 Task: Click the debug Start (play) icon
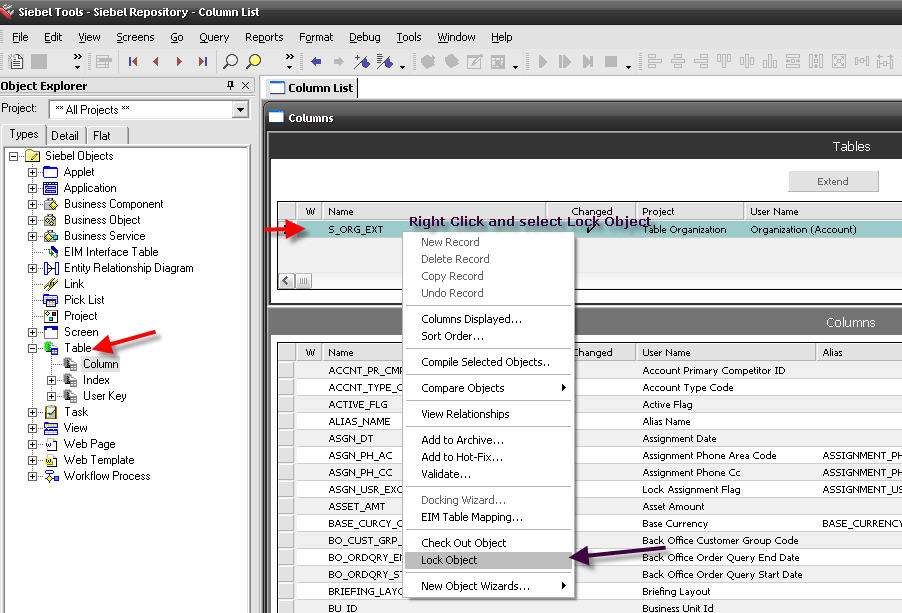click(543, 61)
